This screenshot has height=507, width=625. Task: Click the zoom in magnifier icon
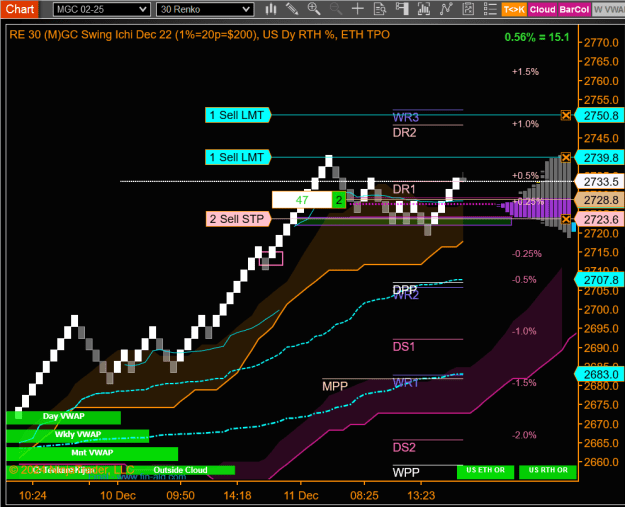(x=314, y=9)
